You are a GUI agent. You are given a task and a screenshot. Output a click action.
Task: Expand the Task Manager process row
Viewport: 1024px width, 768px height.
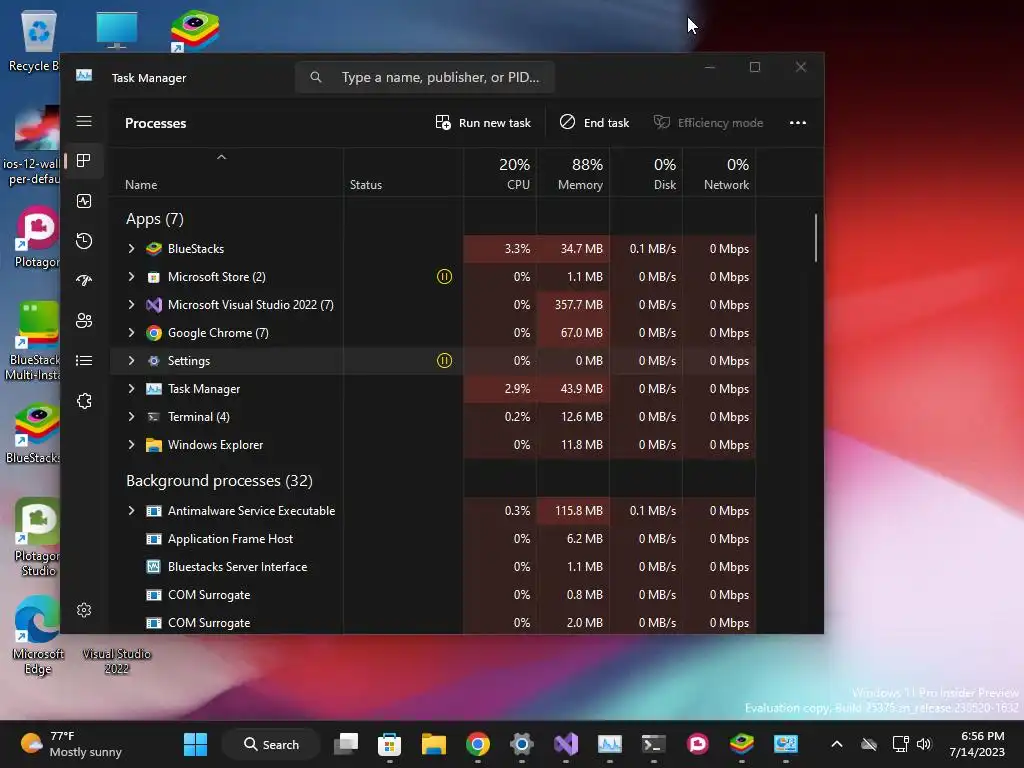click(131, 389)
